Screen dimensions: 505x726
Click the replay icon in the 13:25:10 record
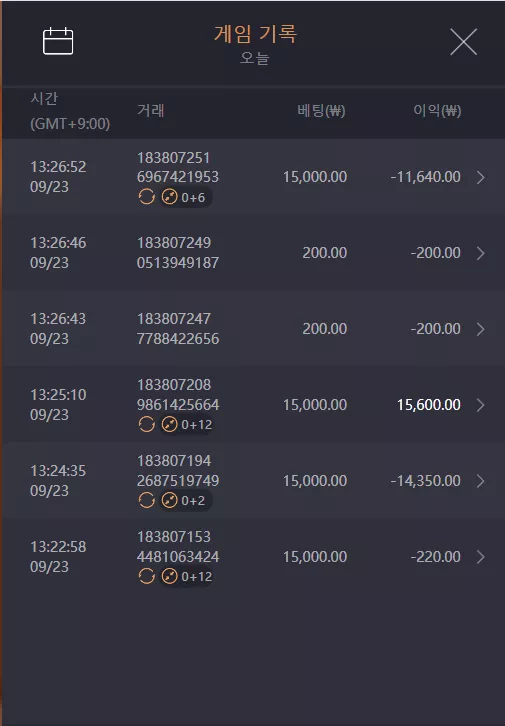147,424
